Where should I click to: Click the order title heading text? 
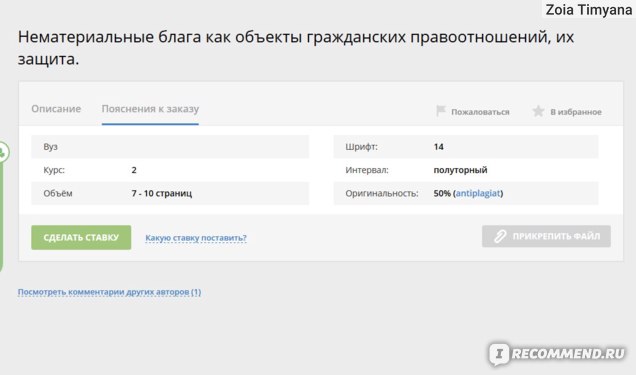296,48
